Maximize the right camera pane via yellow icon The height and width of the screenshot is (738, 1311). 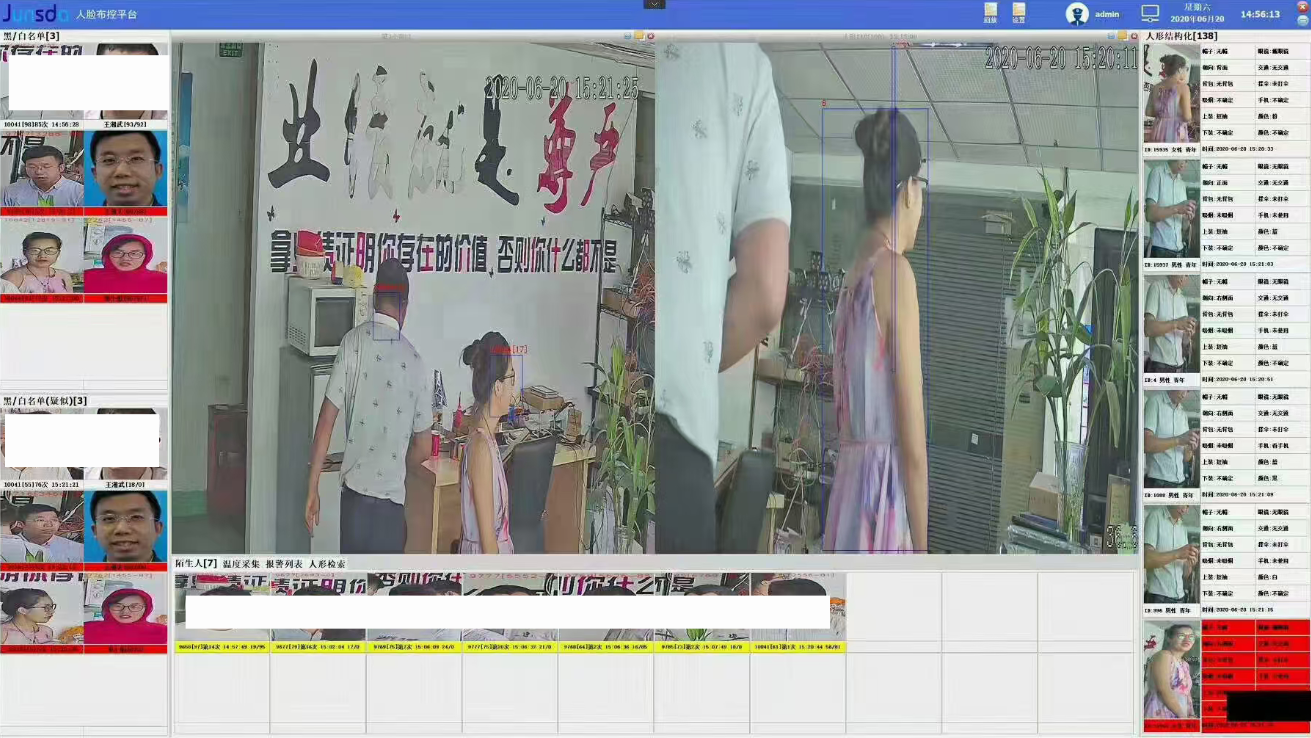(x=1123, y=36)
